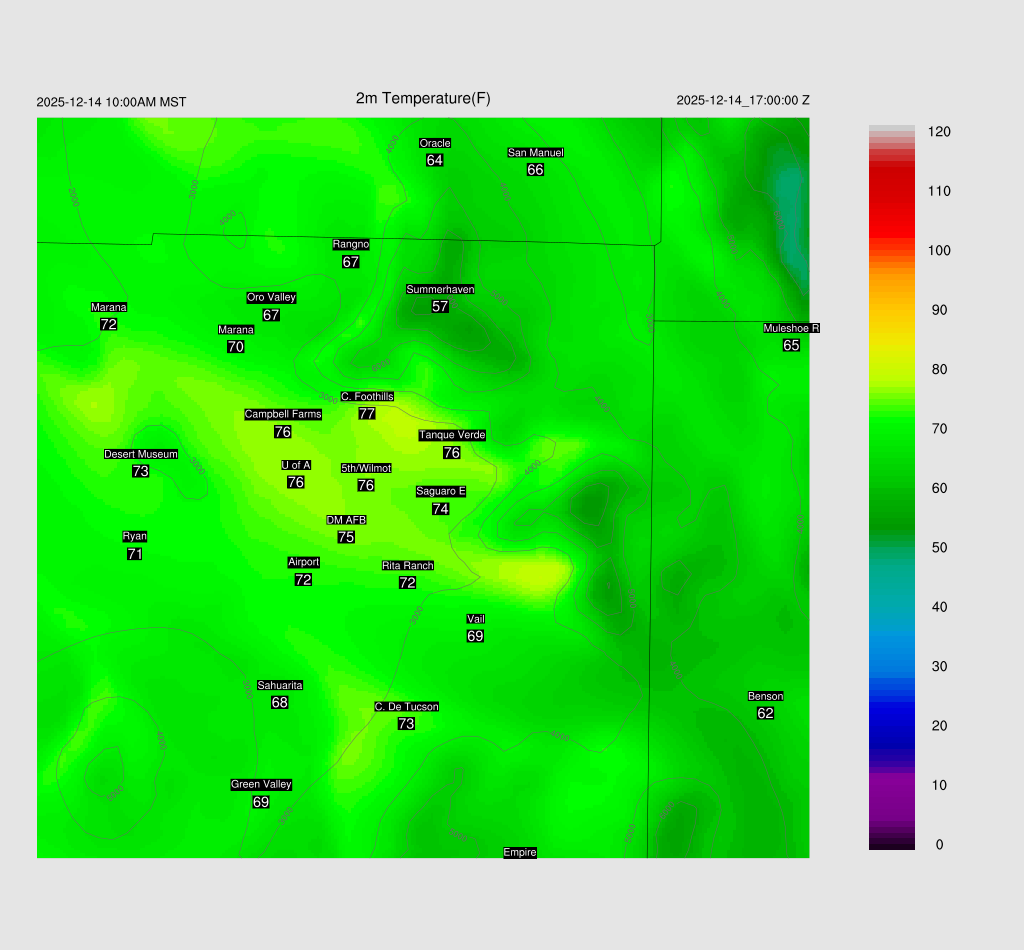Select the Benson station label
The image size is (1024, 950).
(765, 697)
